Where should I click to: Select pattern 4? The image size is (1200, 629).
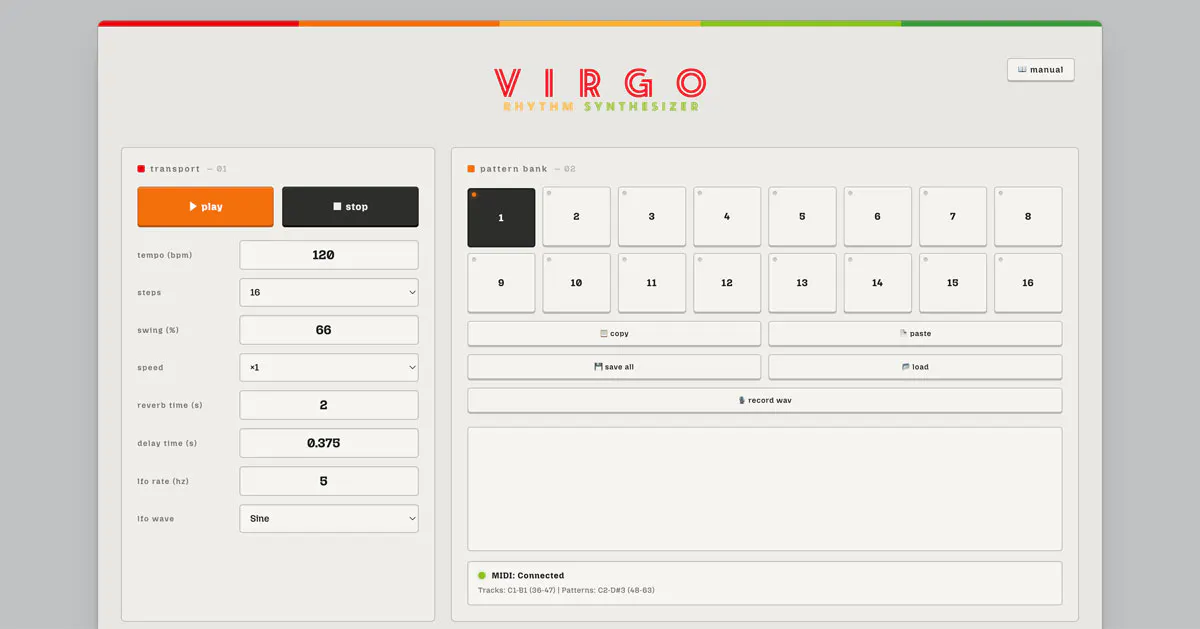(x=727, y=217)
